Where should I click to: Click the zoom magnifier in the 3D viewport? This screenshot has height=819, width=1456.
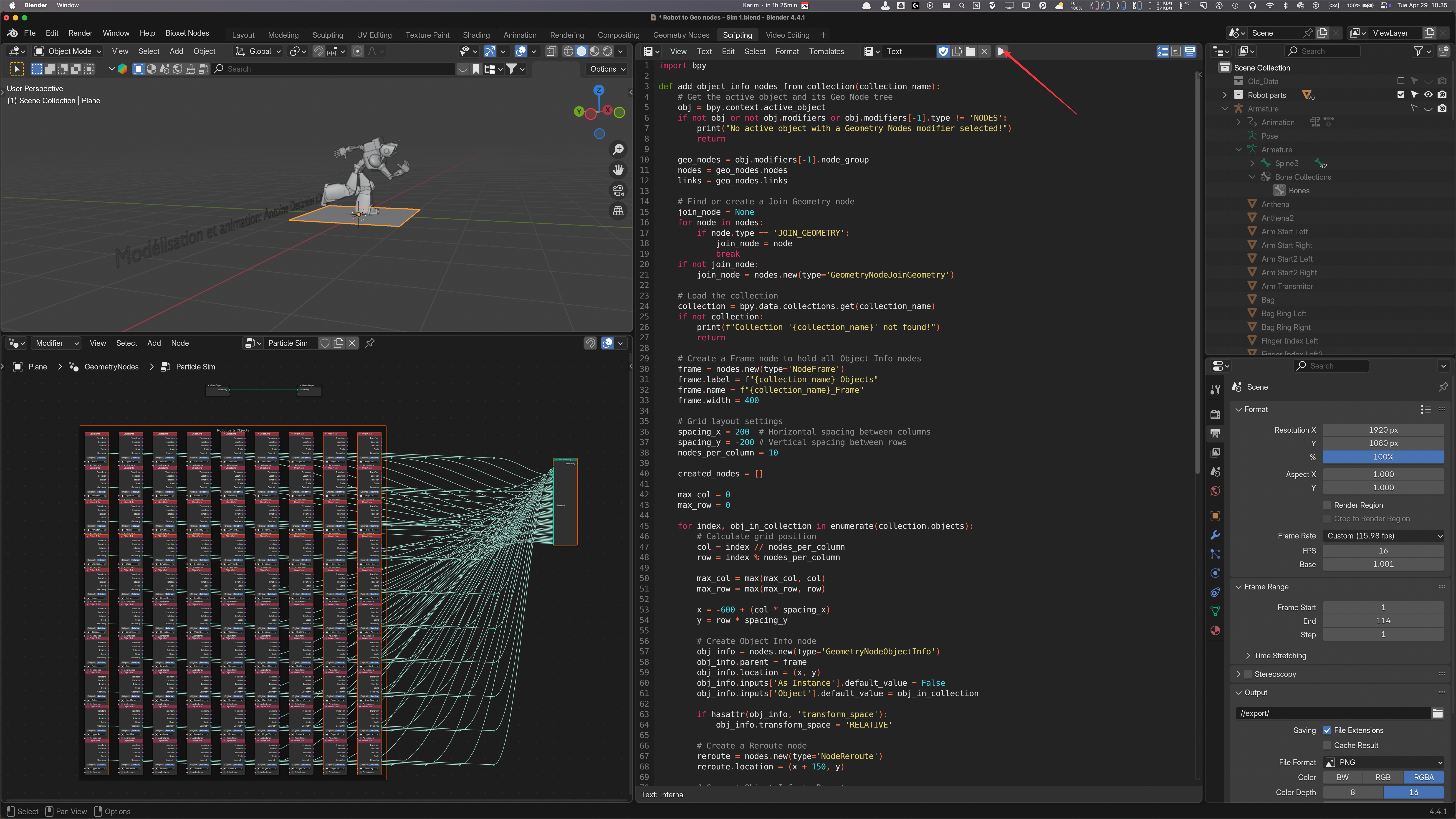click(618, 149)
